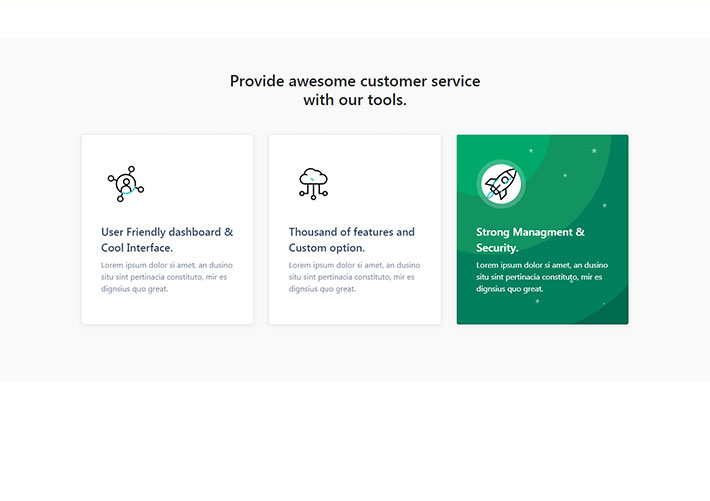This screenshot has height=501, width=710.
Task: Click "Provide awesome customer service" heading line
Action: [355, 81]
